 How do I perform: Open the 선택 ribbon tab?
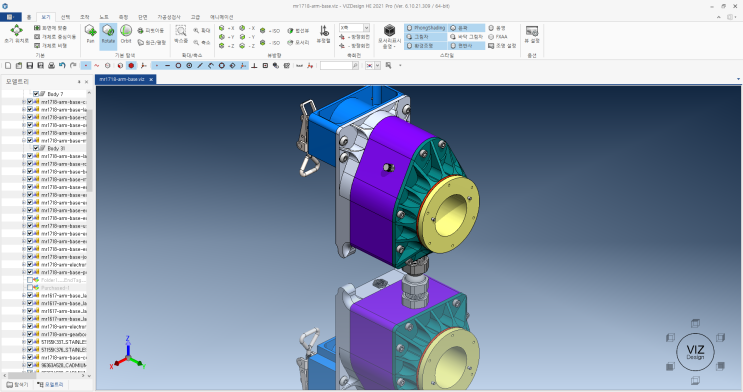(65, 17)
